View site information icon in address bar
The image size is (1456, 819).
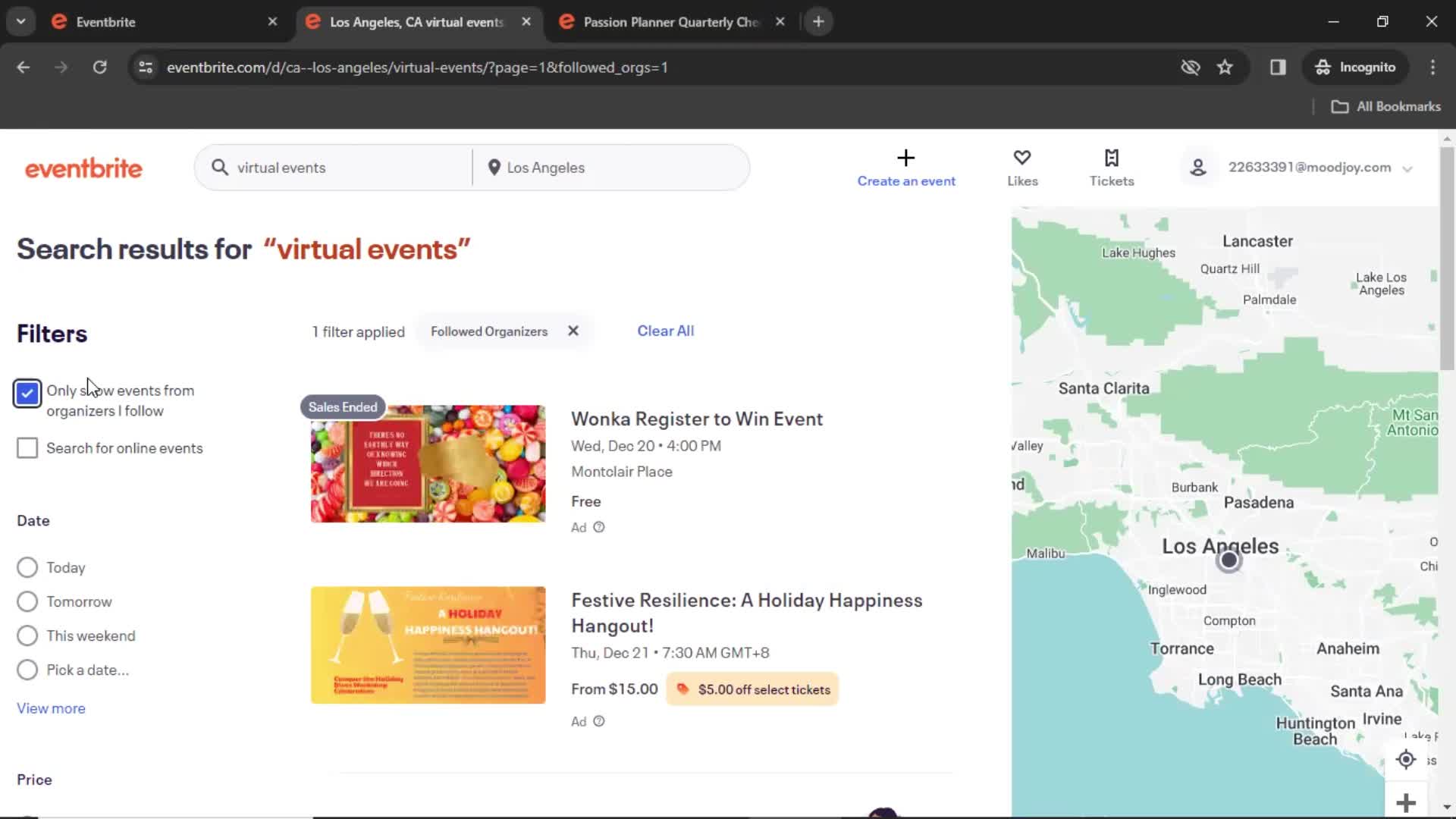click(146, 67)
